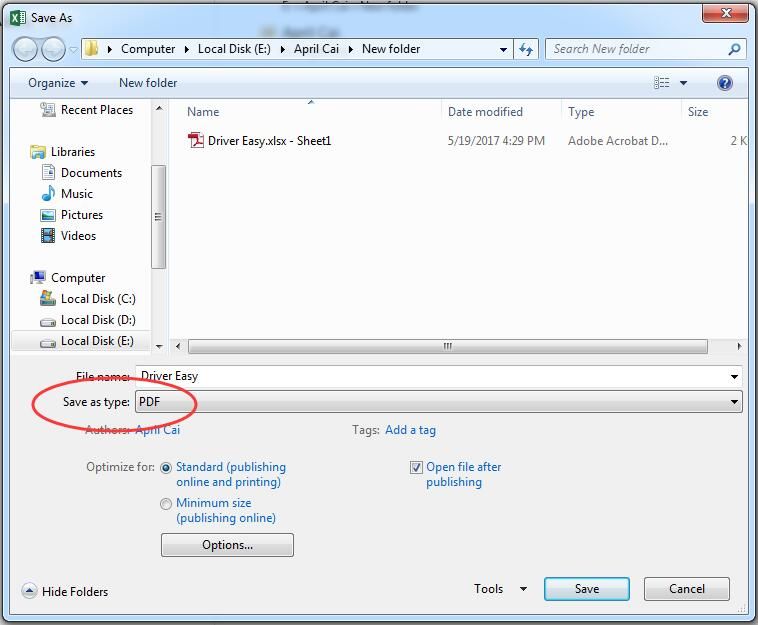
Task: Choose Minimum size radio button
Action: pos(166,504)
